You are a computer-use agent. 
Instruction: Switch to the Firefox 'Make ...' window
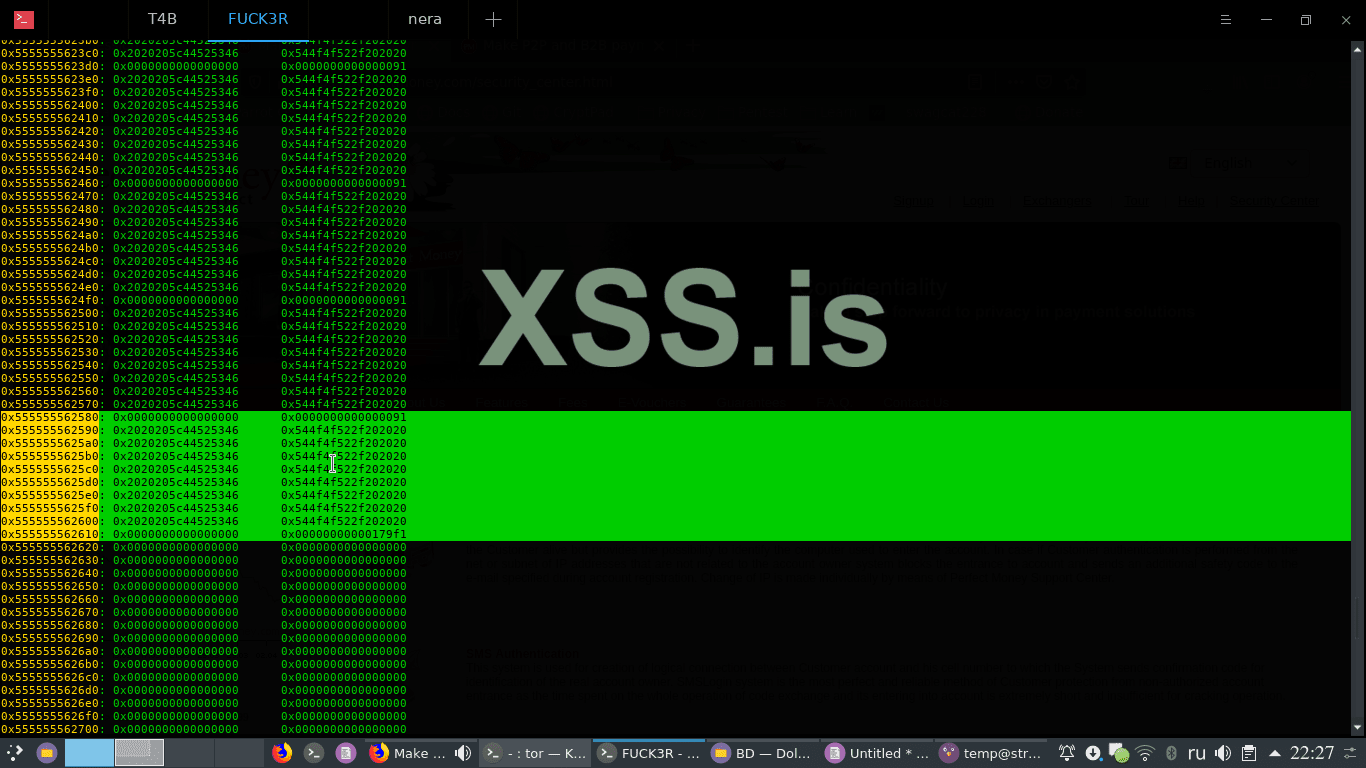(x=408, y=753)
